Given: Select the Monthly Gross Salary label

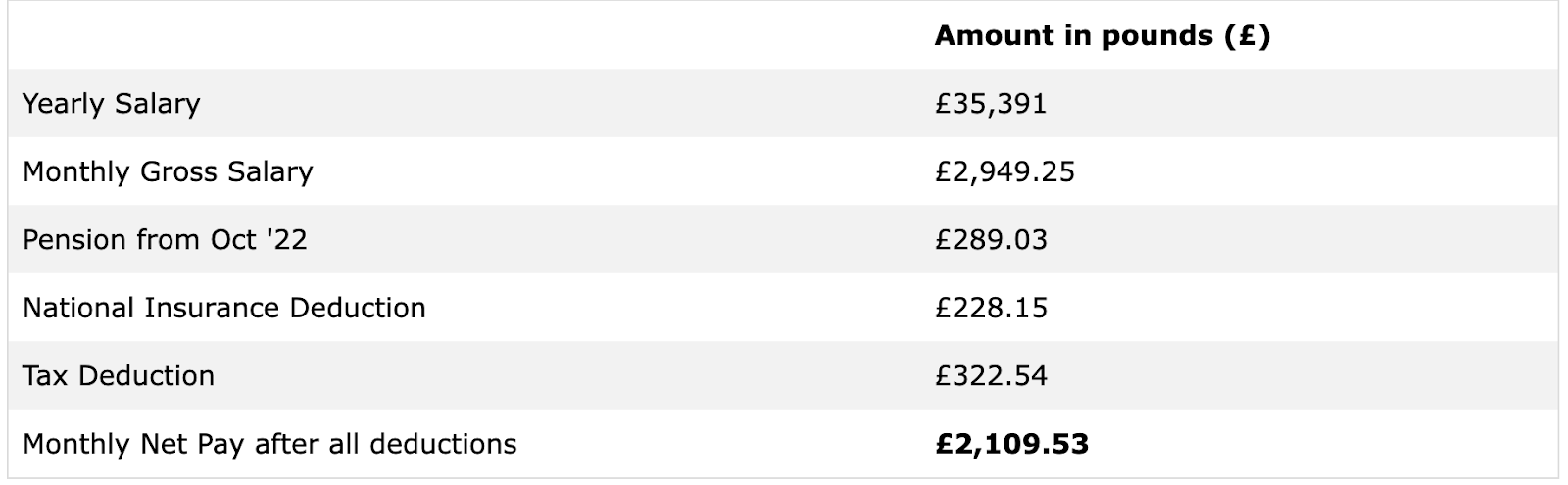Looking at the screenshot, I should 168,172.
